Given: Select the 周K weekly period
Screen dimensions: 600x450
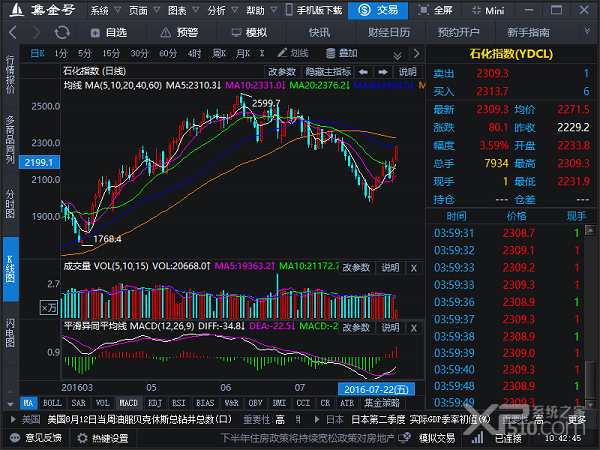Looking at the screenshot, I should [x=219, y=54].
